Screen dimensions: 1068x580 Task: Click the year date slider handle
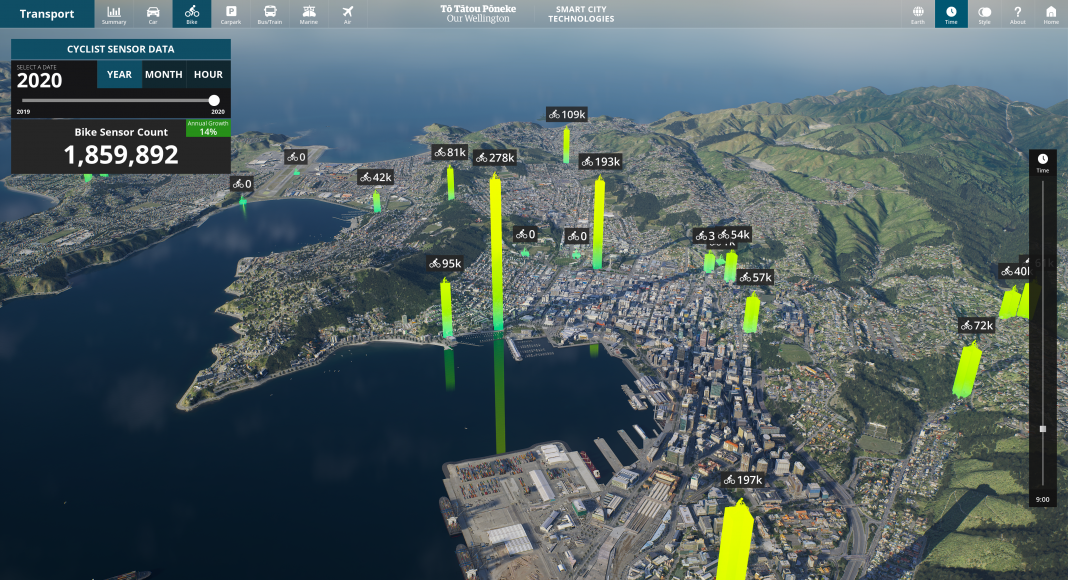tap(214, 100)
